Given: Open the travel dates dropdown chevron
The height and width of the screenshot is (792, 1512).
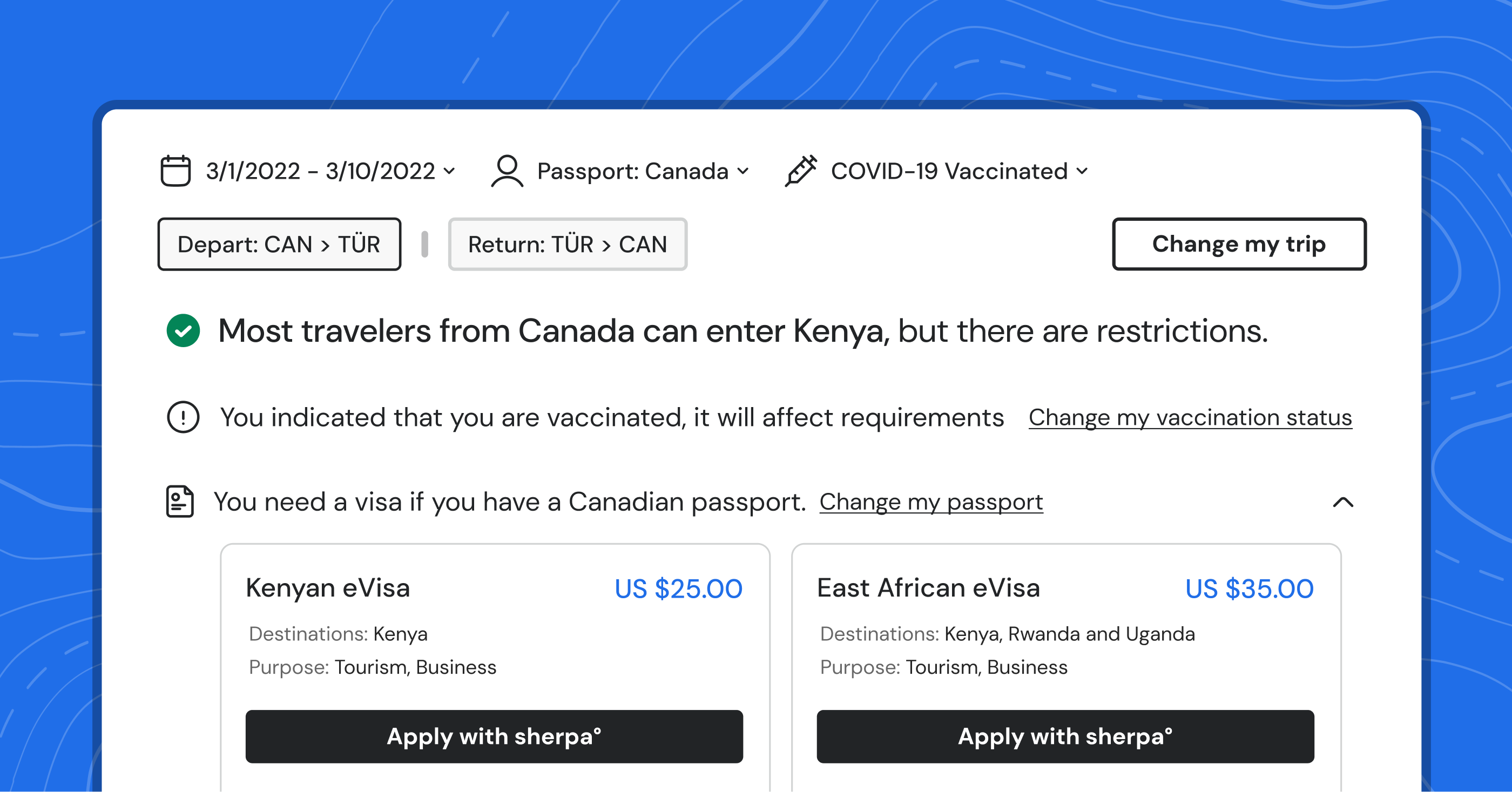Looking at the screenshot, I should coord(450,171).
